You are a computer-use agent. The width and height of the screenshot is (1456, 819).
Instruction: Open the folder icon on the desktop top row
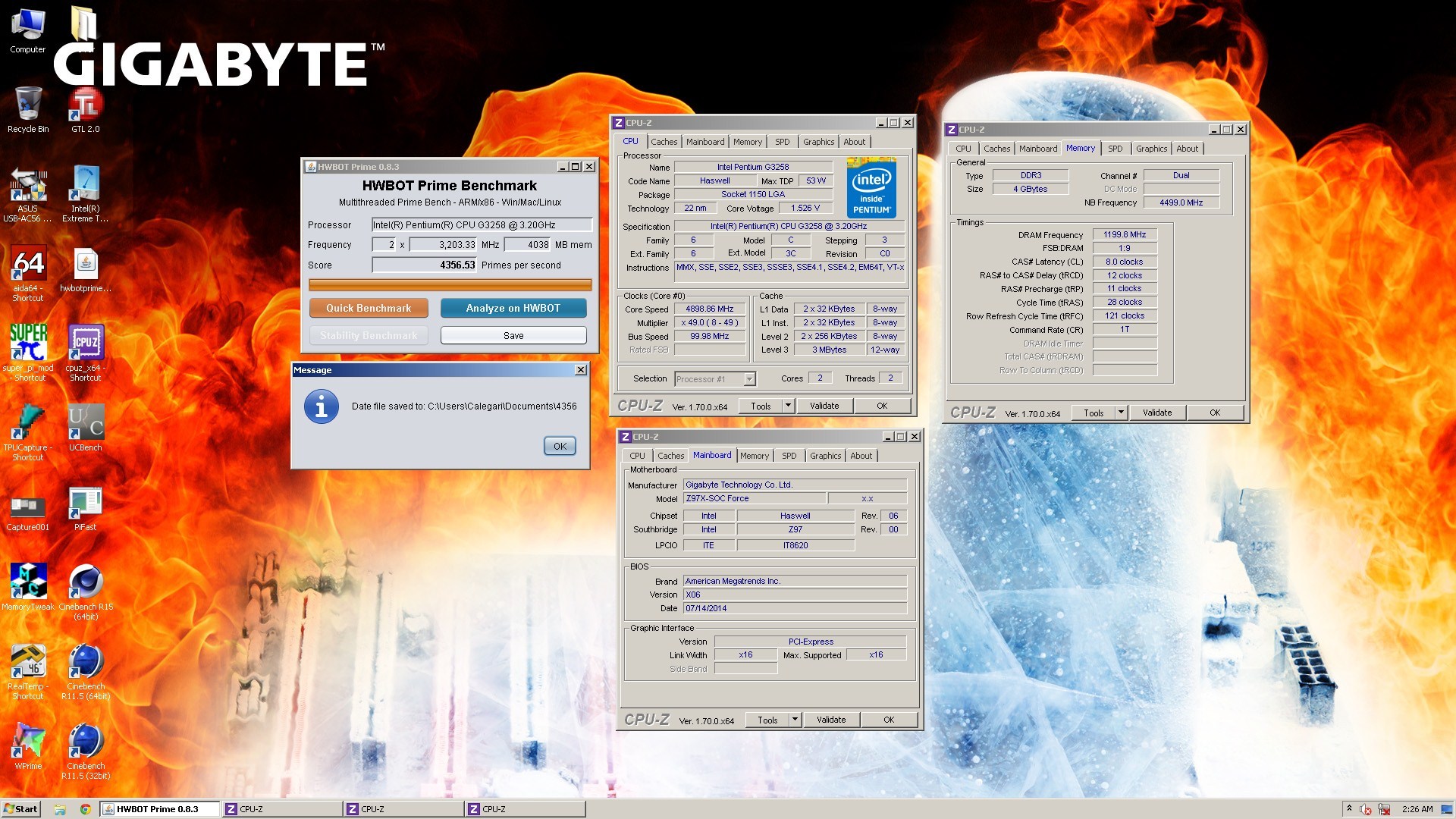point(84,24)
